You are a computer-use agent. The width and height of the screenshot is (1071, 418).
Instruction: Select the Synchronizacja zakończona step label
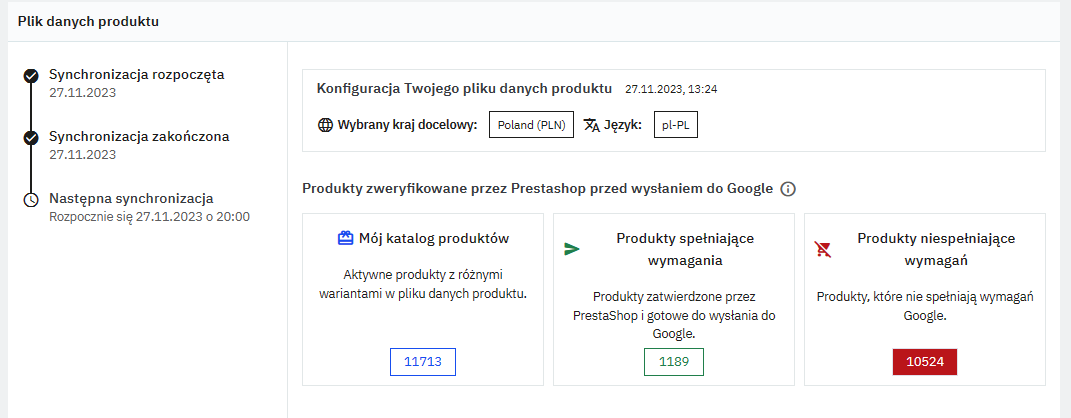[x=139, y=136]
